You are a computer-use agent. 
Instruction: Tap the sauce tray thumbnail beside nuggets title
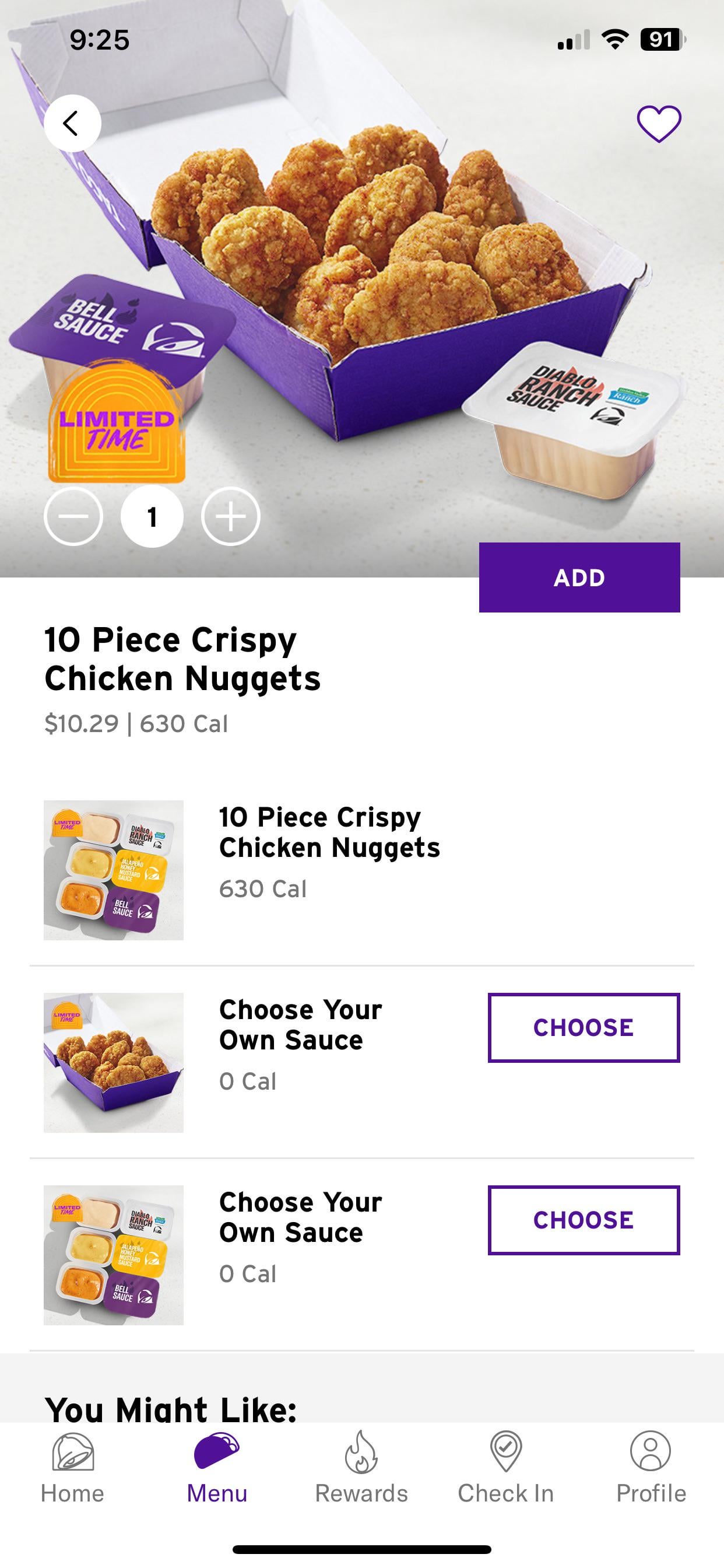tap(114, 870)
